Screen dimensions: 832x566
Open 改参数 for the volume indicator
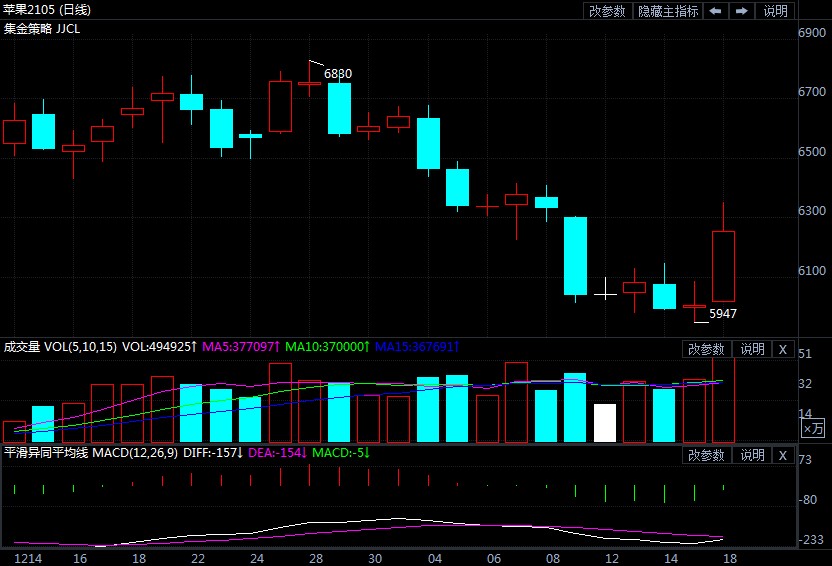tap(707, 349)
